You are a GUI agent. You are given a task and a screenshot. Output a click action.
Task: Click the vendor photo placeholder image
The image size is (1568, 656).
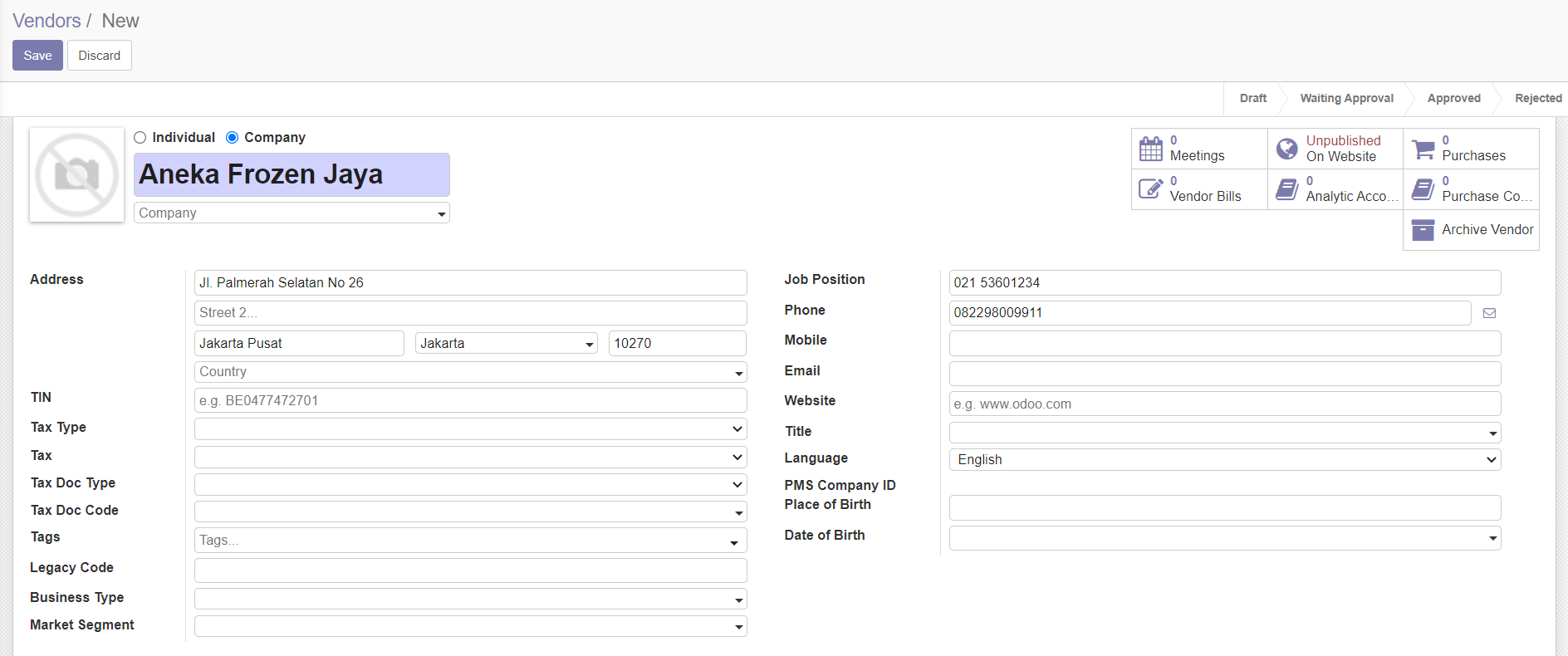pos(76,174)
